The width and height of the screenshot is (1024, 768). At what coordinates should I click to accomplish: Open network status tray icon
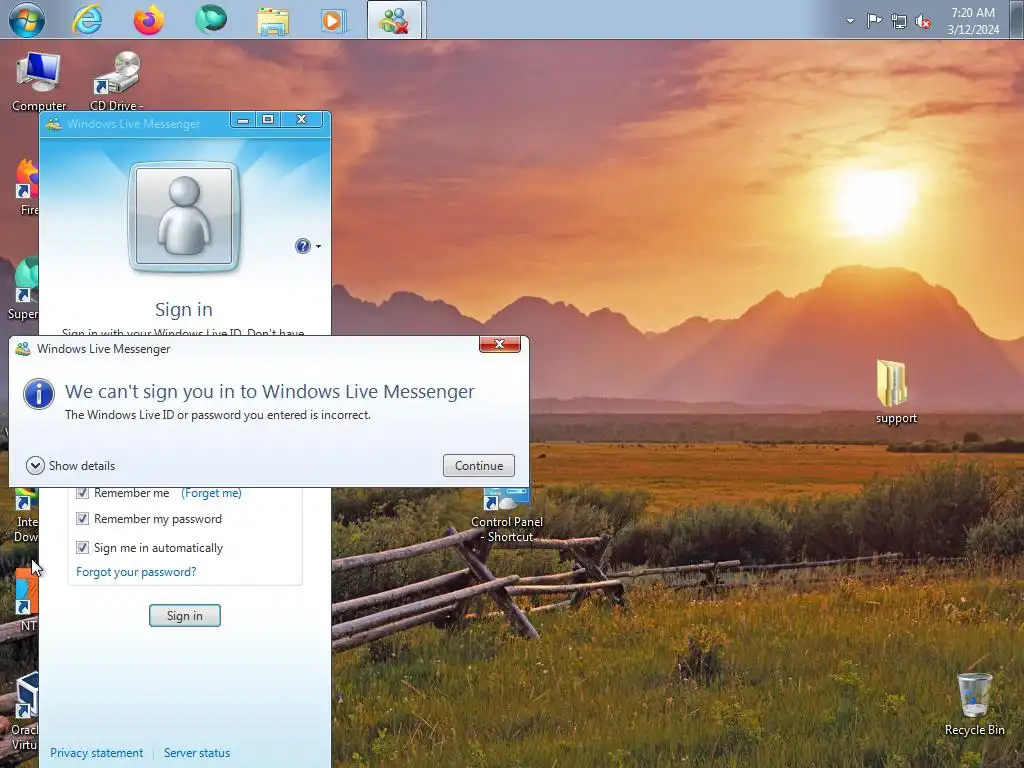click(x=899, y=21)
